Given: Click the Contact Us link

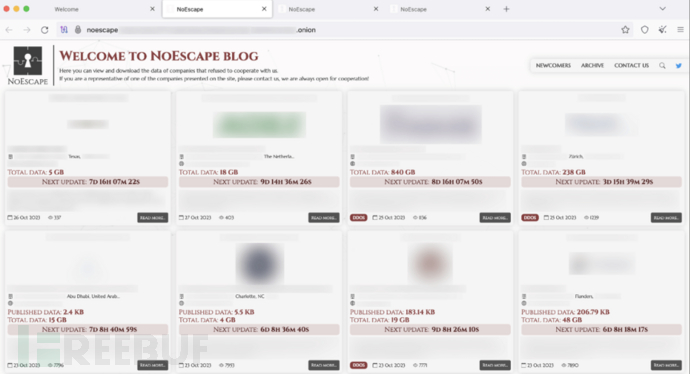Looking at the screenshot, I should click(631, 66).
